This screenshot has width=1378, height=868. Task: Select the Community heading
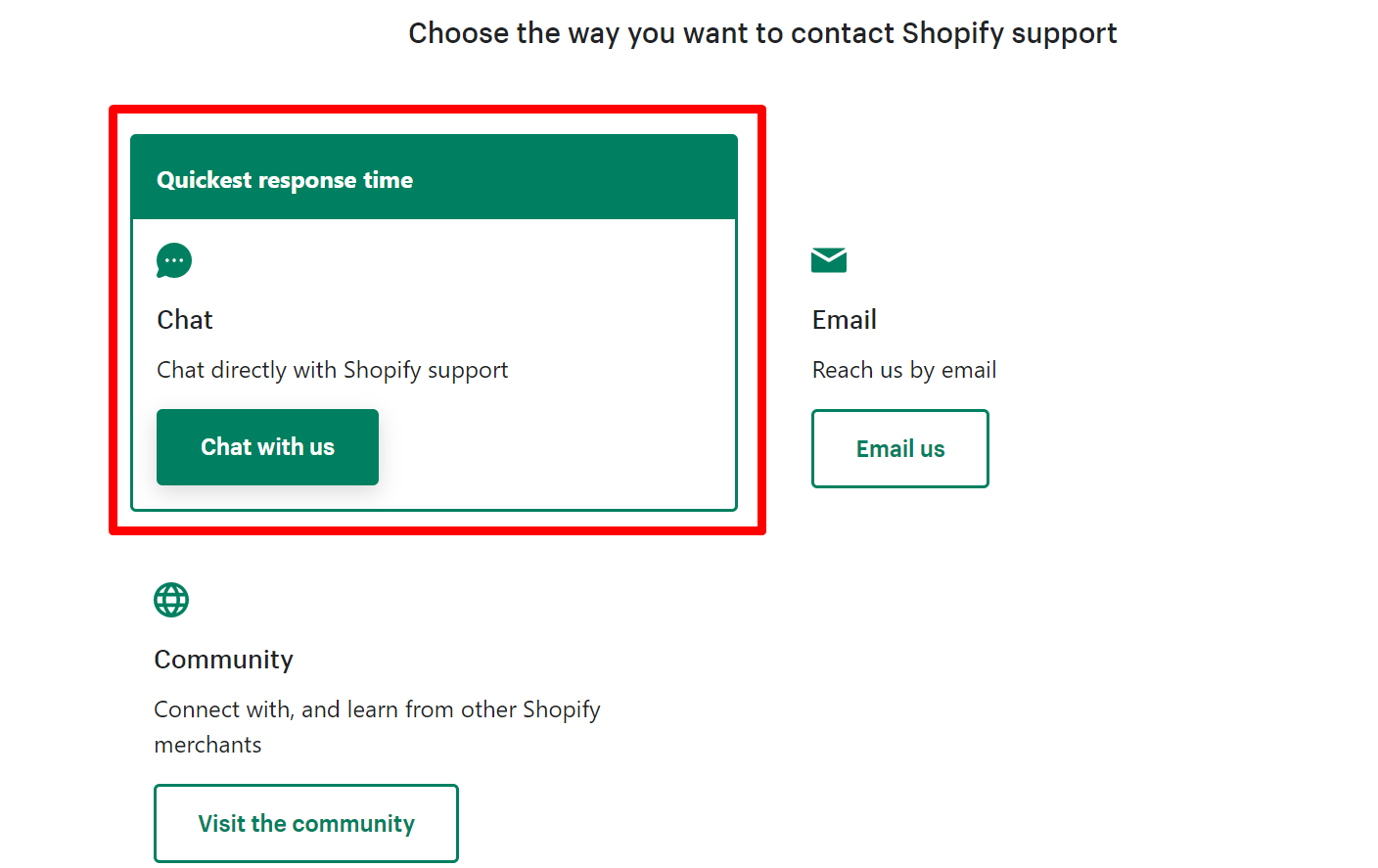coord(223,660)
